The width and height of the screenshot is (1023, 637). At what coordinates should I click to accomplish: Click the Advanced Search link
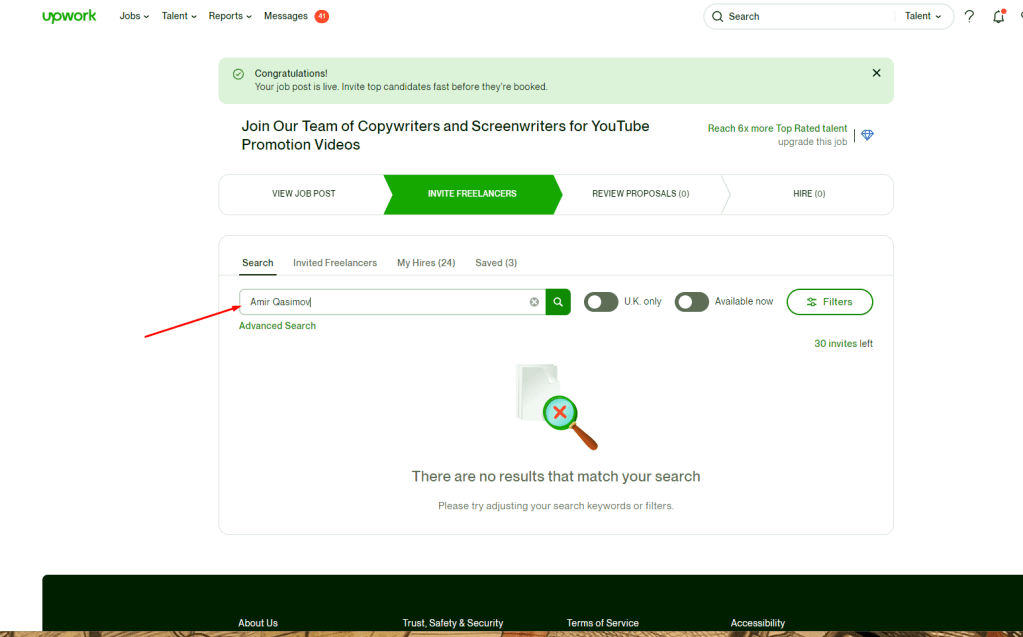277,326
